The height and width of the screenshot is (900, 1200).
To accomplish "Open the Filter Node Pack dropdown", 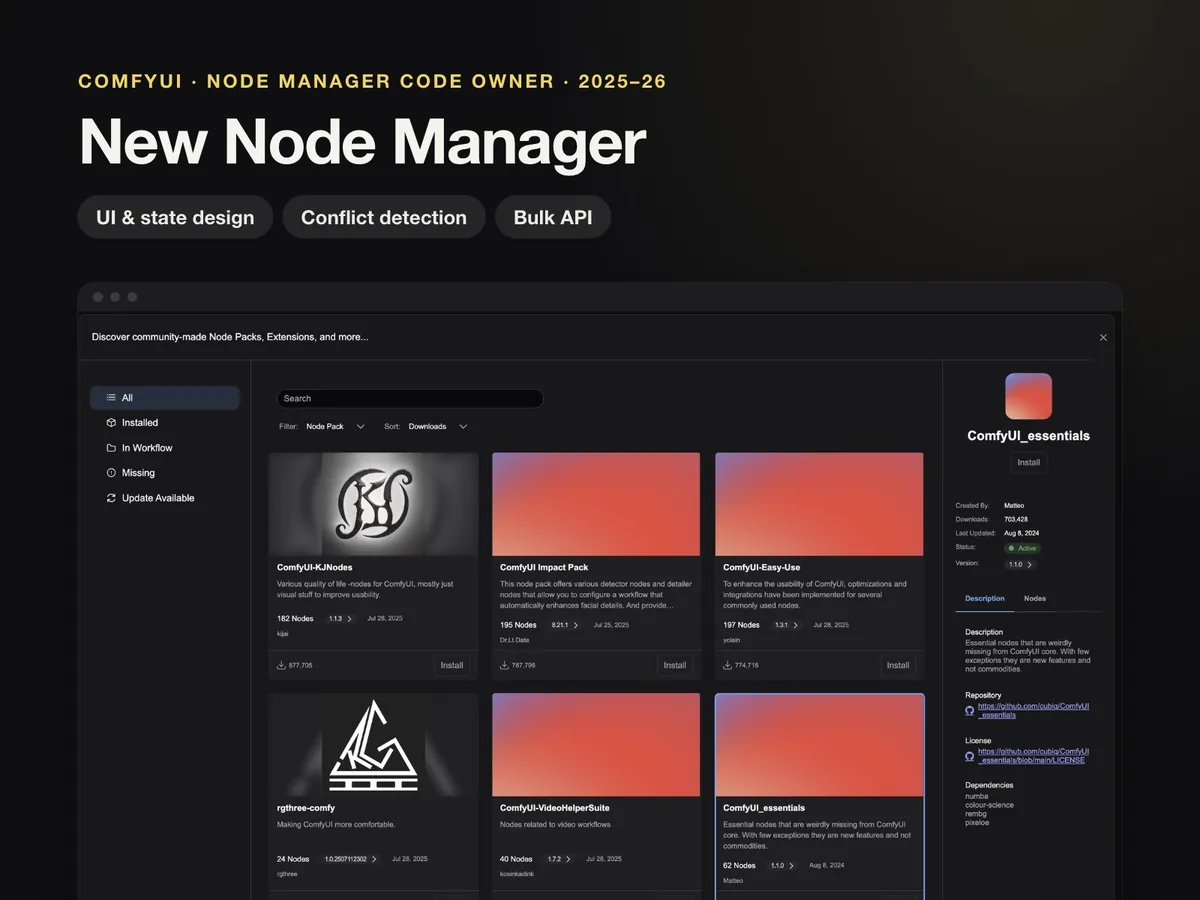I will pos(335,427).
